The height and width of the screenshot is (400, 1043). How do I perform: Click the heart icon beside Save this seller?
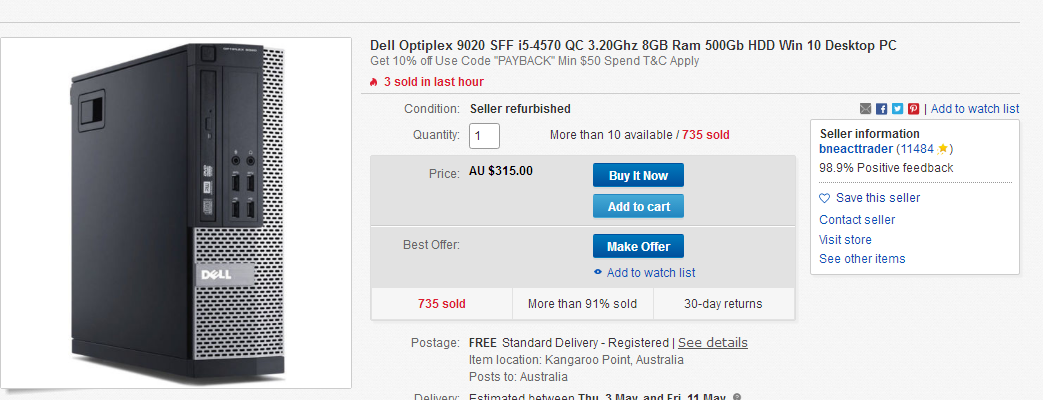825,198
